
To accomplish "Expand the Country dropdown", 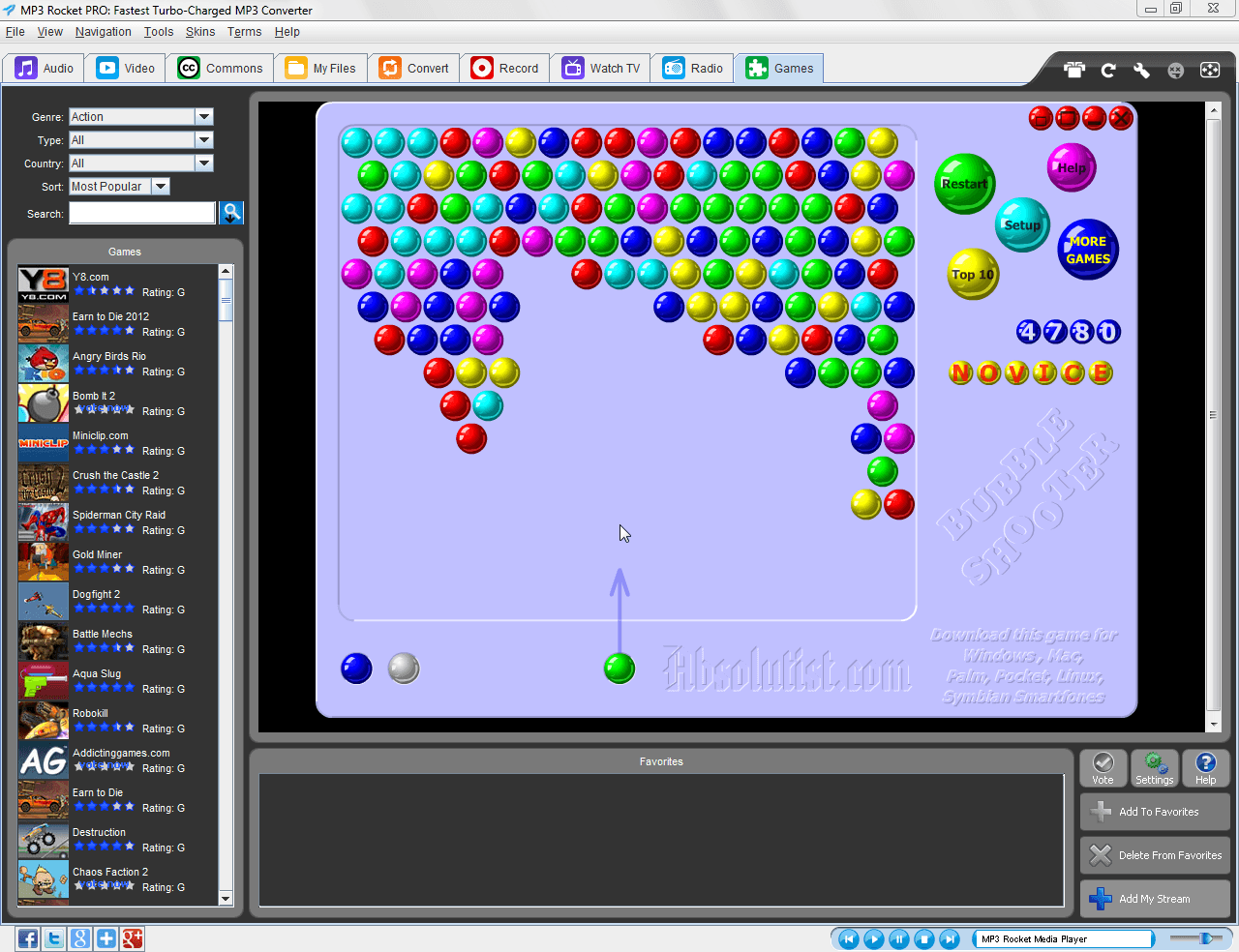I will [x=204, y=164].
